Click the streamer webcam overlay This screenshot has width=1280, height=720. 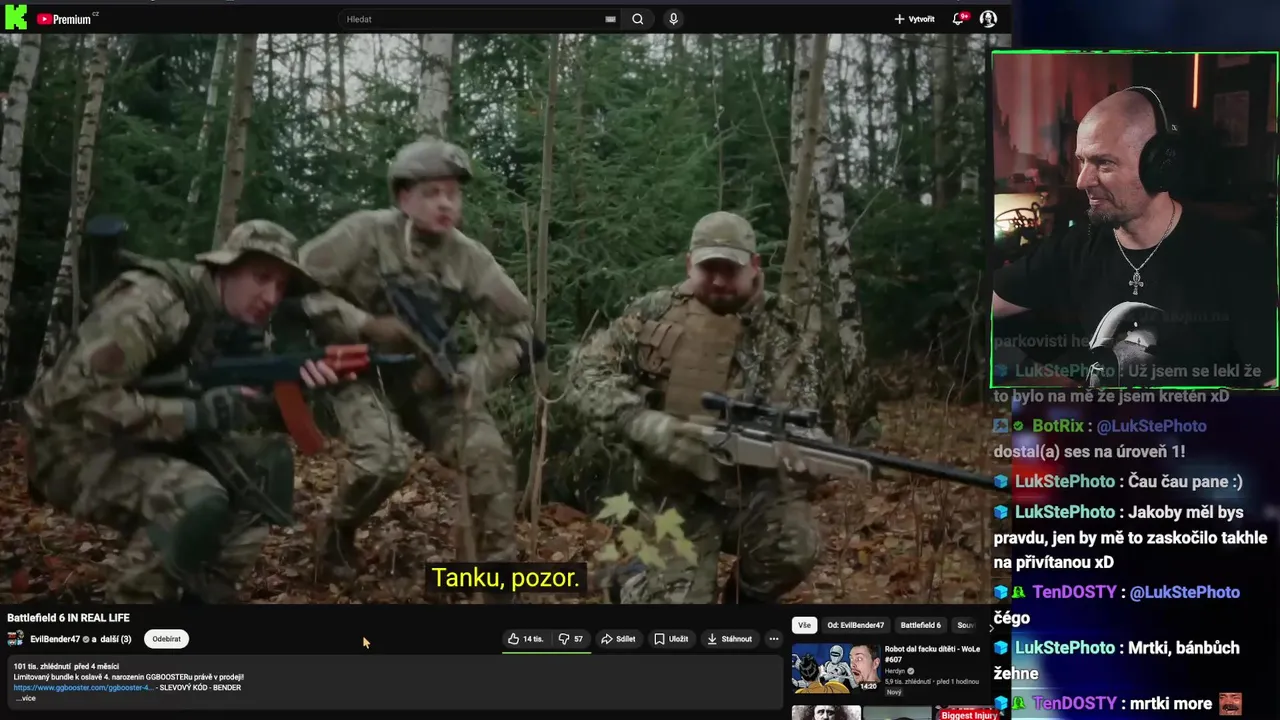click(x=1134, y=220)
